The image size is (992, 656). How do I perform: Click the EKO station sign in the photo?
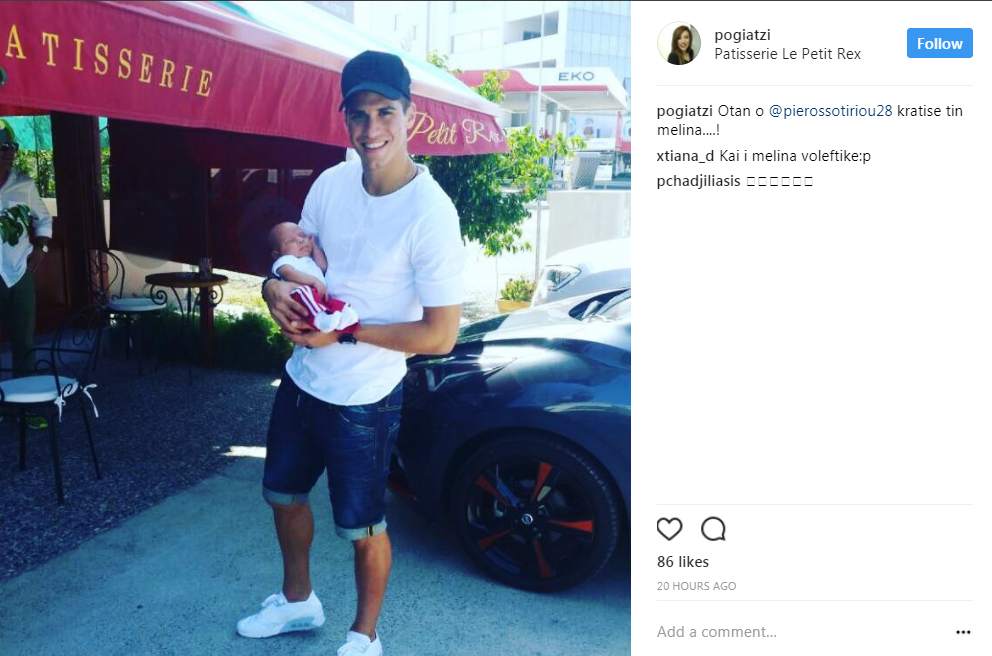pos(576,77)
